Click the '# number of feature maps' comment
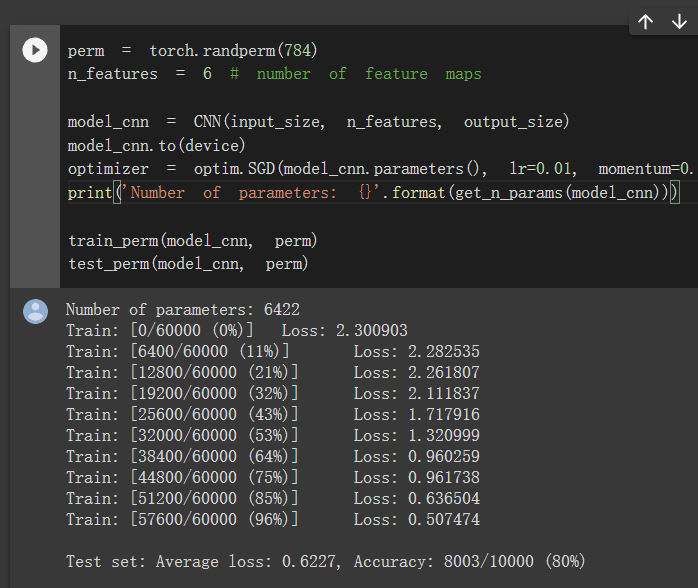The height and width of the screenshot is (588, 698). coord(356,73)
